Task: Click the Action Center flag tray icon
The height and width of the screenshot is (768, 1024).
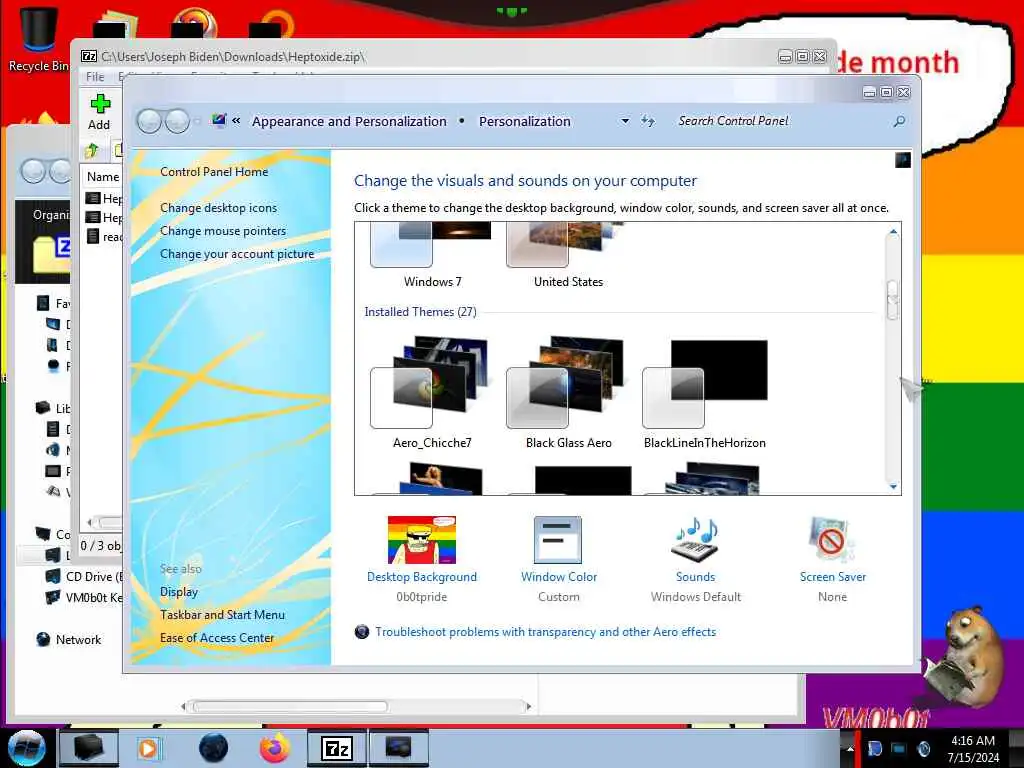Action: click(874, 748)
